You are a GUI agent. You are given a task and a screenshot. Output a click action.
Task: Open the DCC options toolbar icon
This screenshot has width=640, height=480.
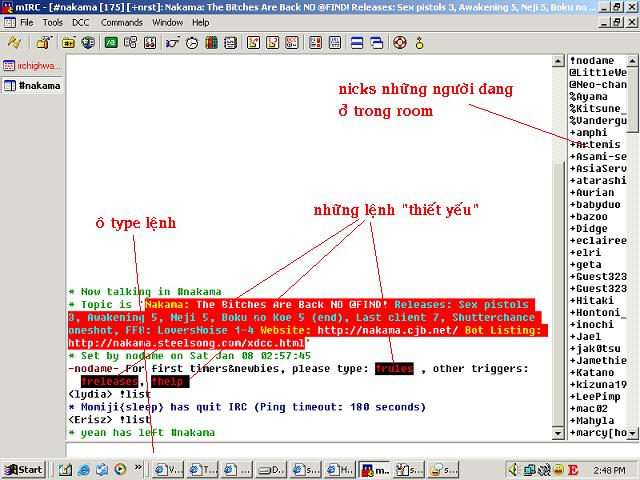[x=292, y=42]
